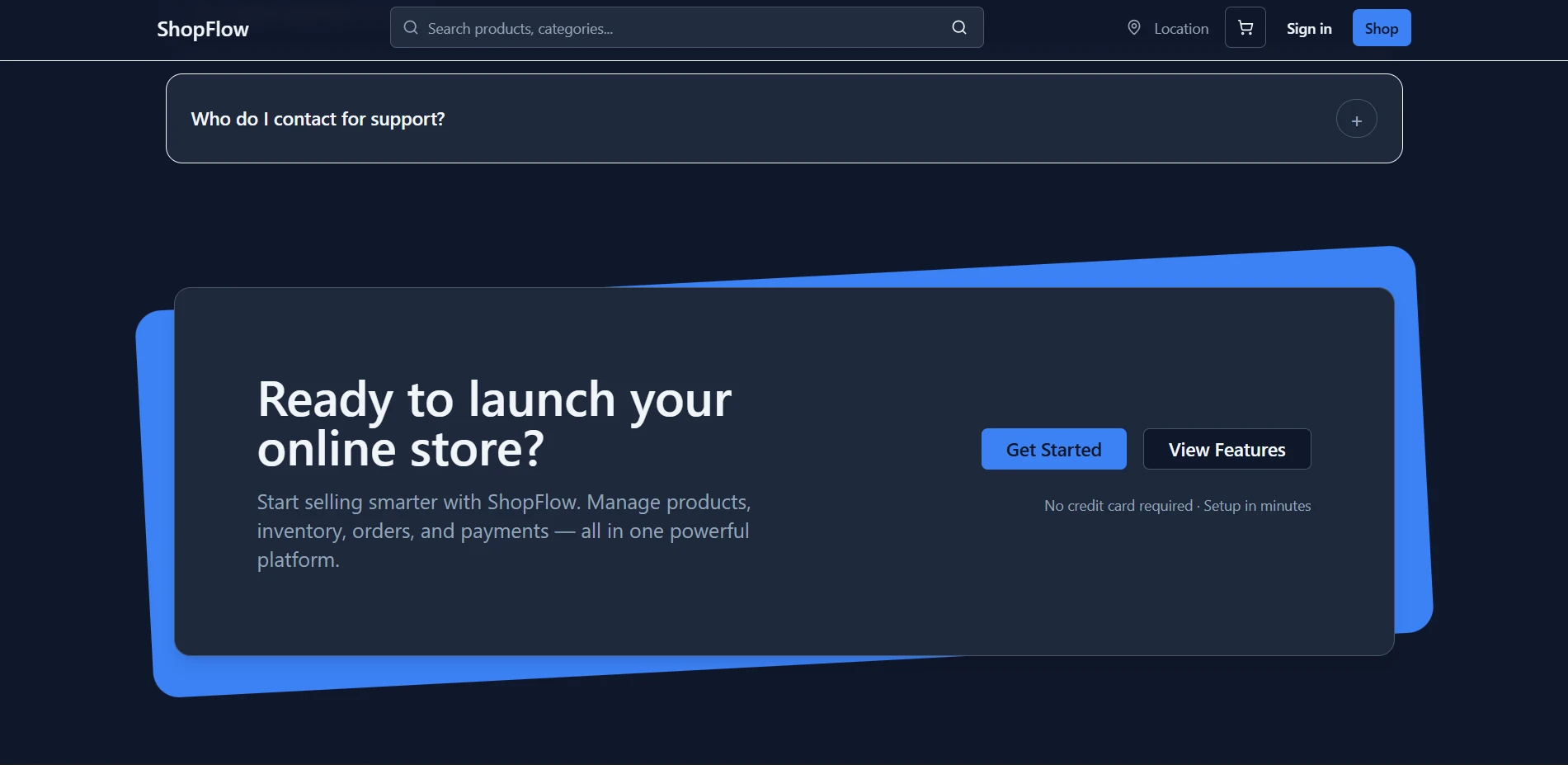Image resolution: width=1568 pixels, height=765 pixels.
Task: Click 'No credit card required · Setup in minutes' text
Action: click(1177, 506)
